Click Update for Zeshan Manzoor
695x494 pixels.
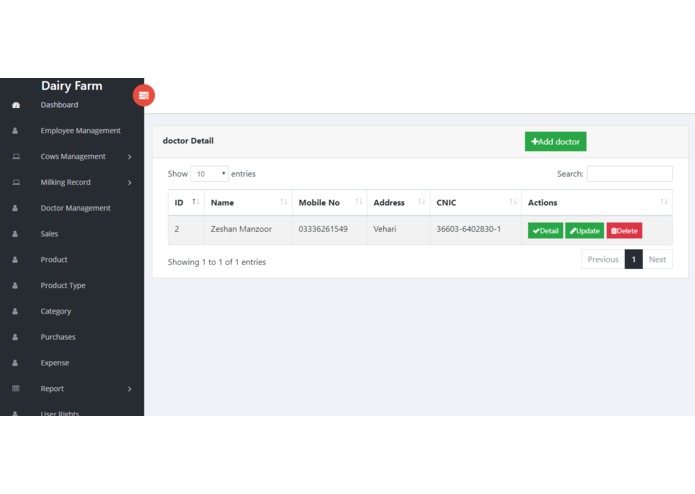585,230
